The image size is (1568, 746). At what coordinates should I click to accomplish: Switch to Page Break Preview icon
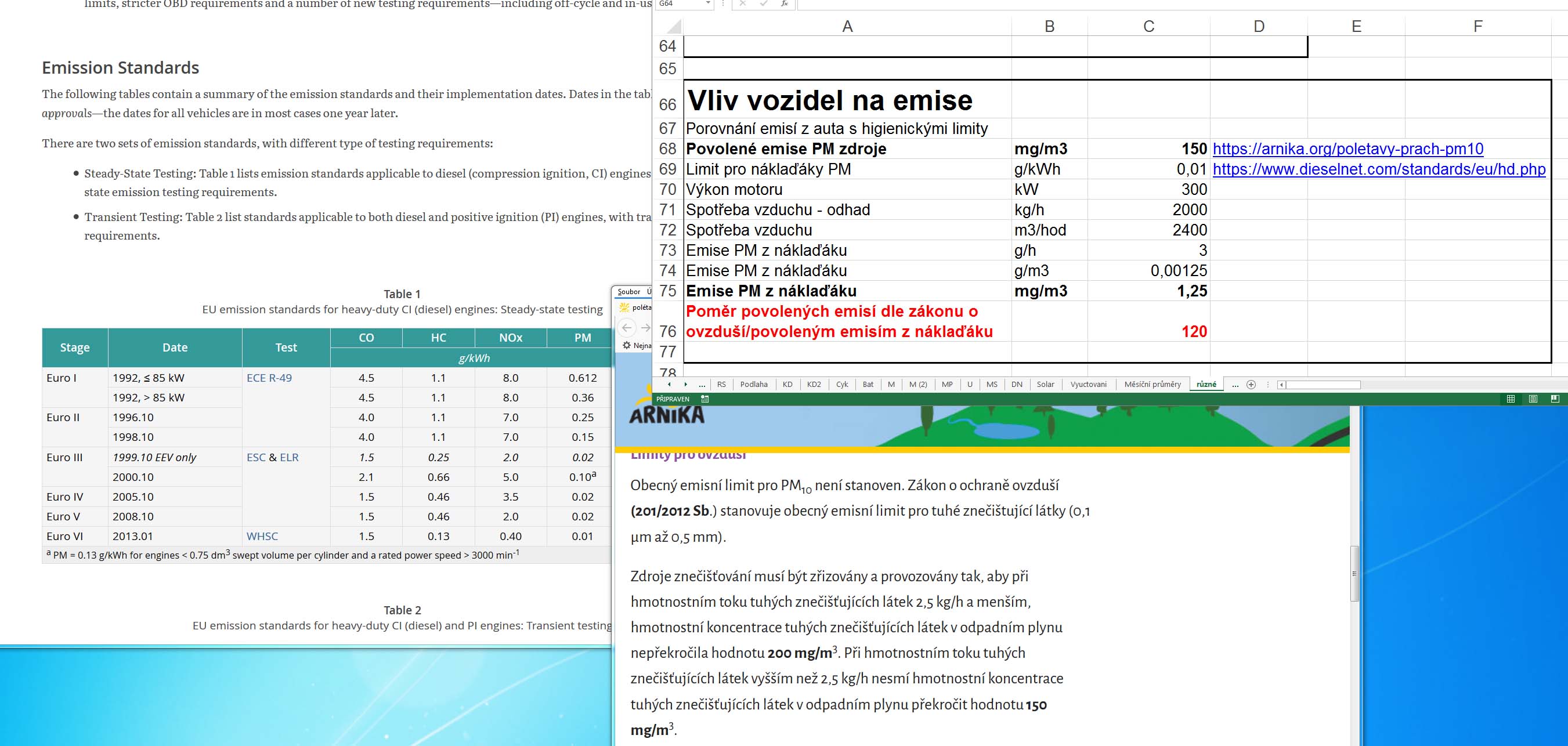point(1555,399)
